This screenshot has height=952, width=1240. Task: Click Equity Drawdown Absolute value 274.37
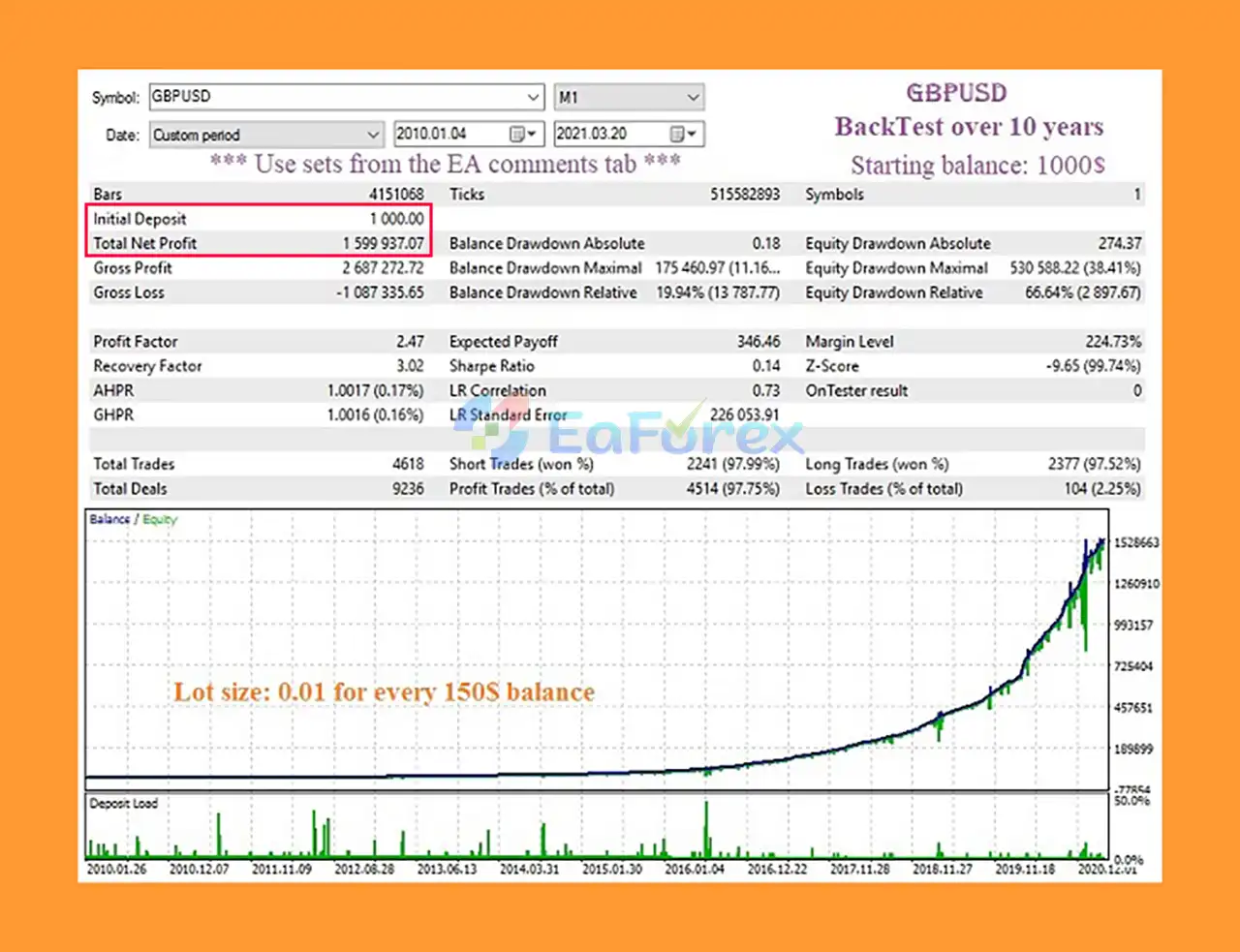point(1120,243)
